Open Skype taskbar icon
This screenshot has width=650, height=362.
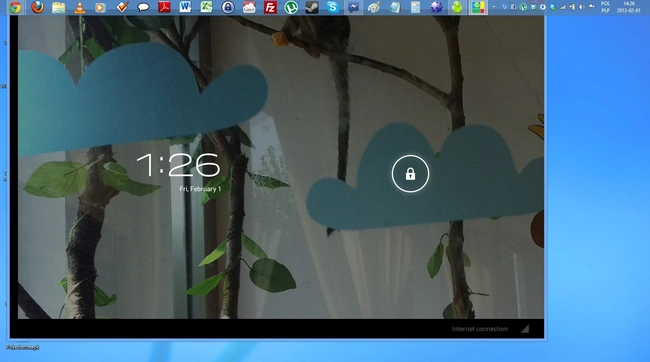[x=332, y=7]
